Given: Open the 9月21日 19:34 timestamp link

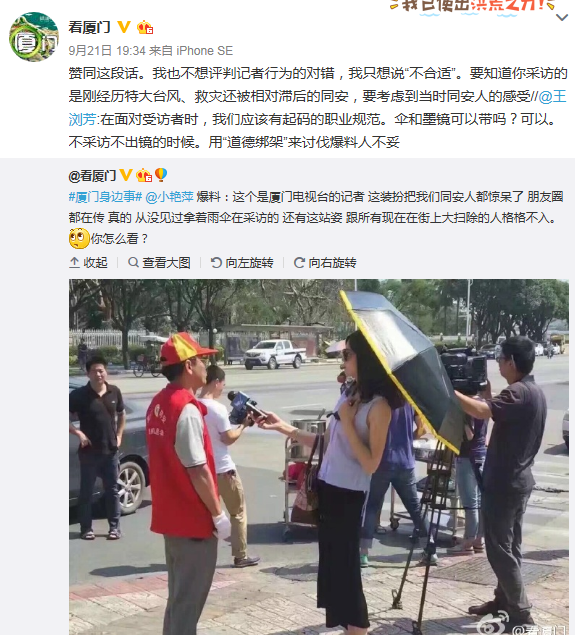Looking at the screenshot, I should [107, 51].
